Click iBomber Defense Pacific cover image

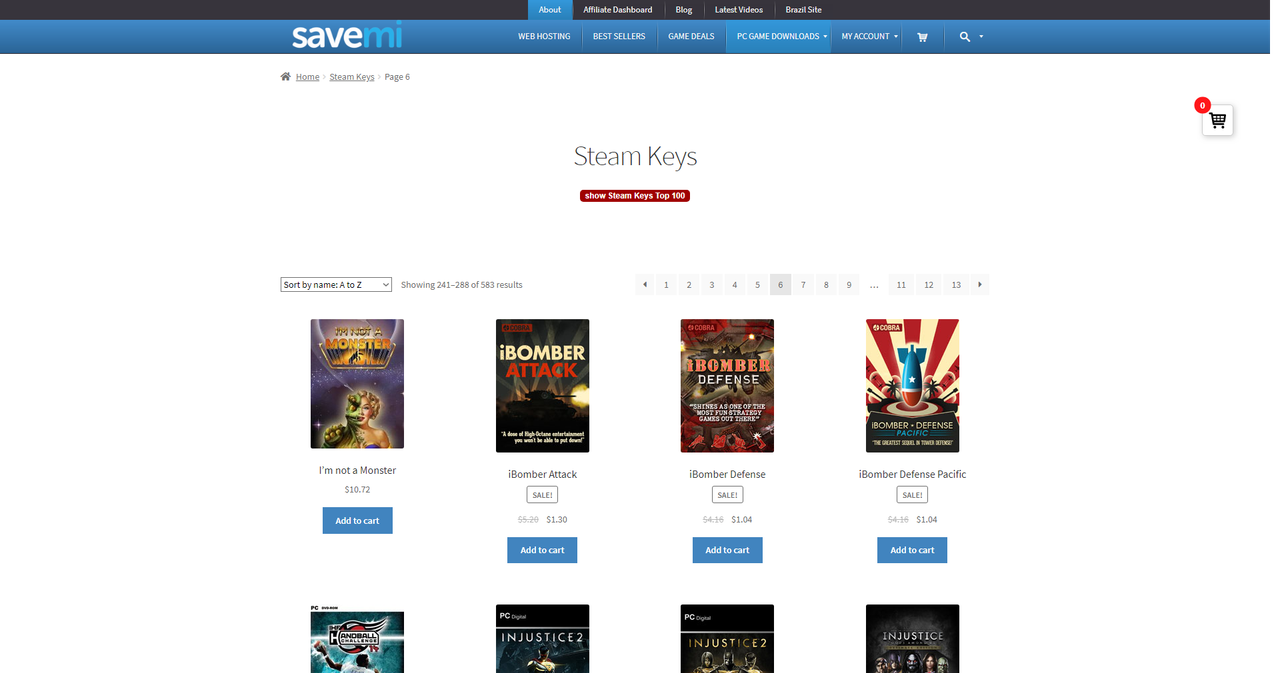[x=912, y=386]
